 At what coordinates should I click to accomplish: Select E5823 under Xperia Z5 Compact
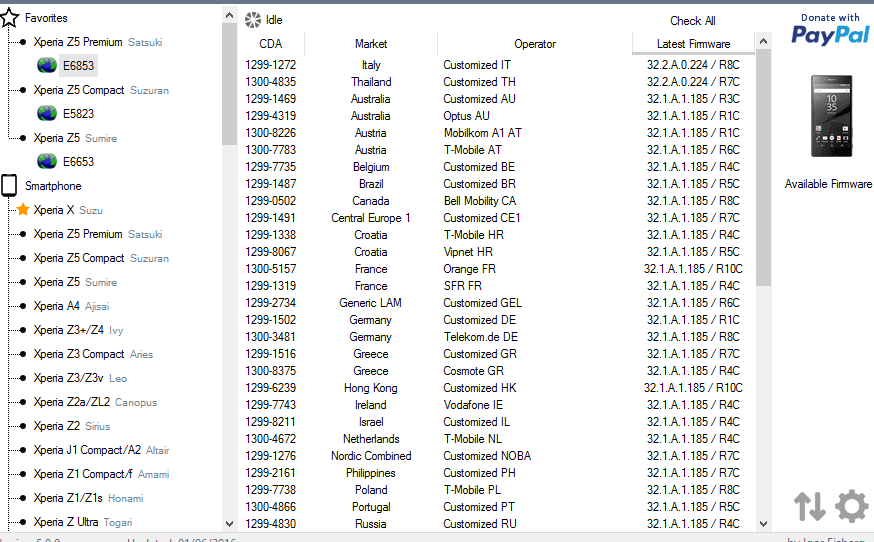79,114
